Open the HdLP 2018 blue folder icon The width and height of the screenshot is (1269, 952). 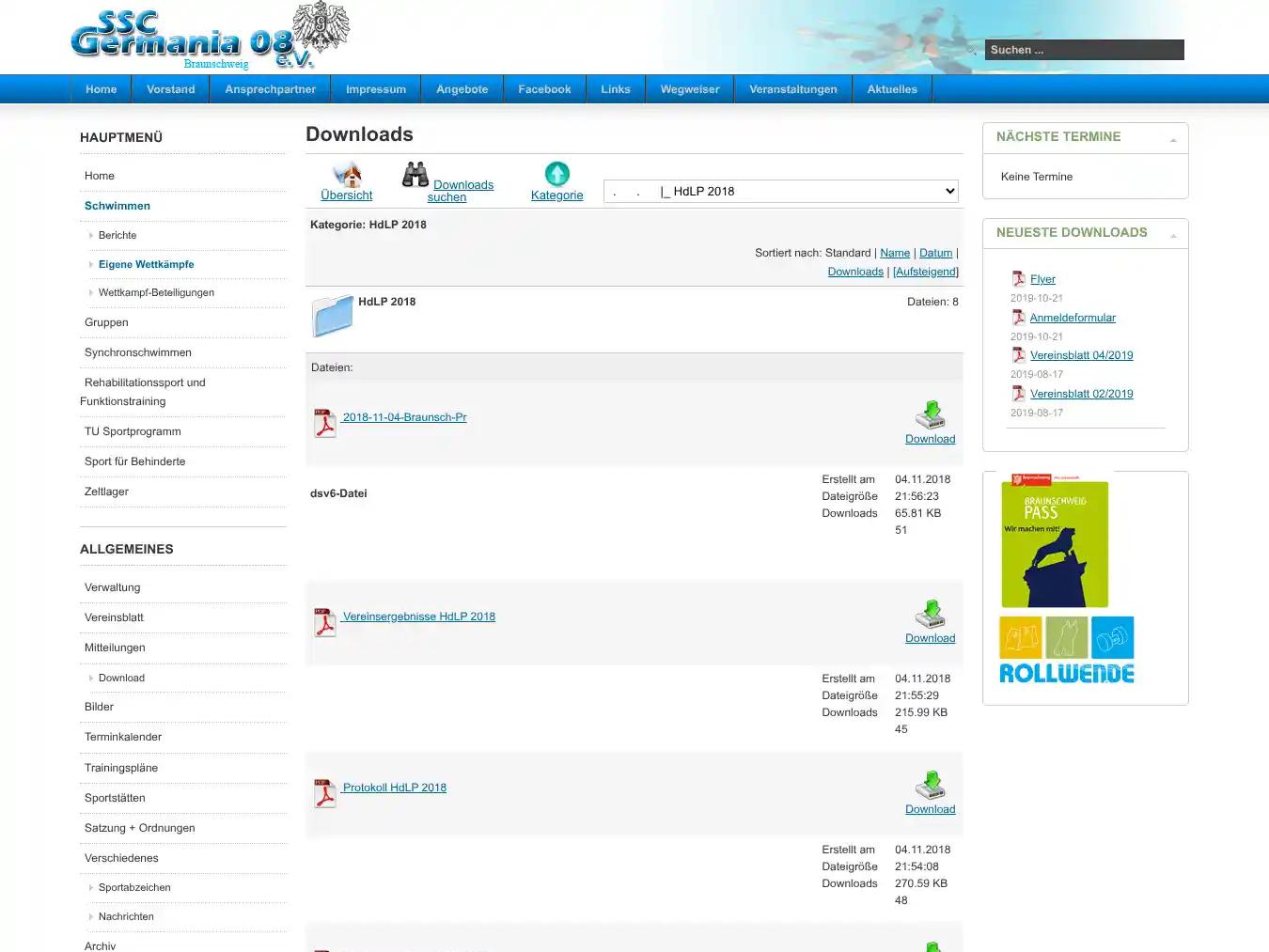pos(332,316)
